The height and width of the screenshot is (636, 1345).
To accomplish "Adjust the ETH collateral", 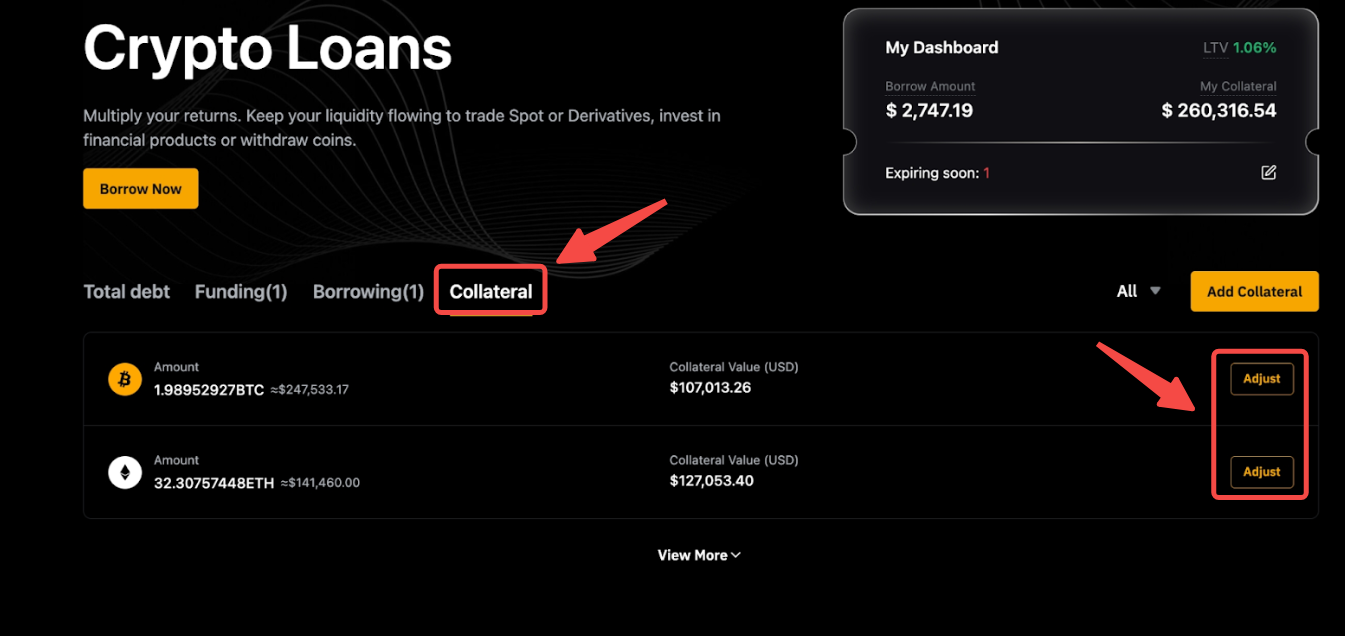I will (x=1262, y=472).
